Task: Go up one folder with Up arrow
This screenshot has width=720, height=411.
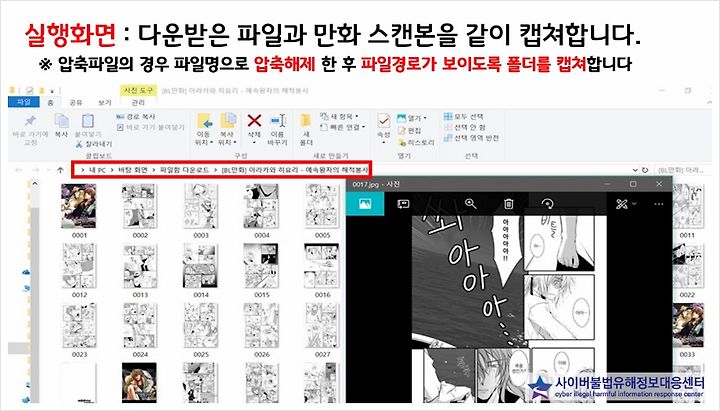Action: 60,170
